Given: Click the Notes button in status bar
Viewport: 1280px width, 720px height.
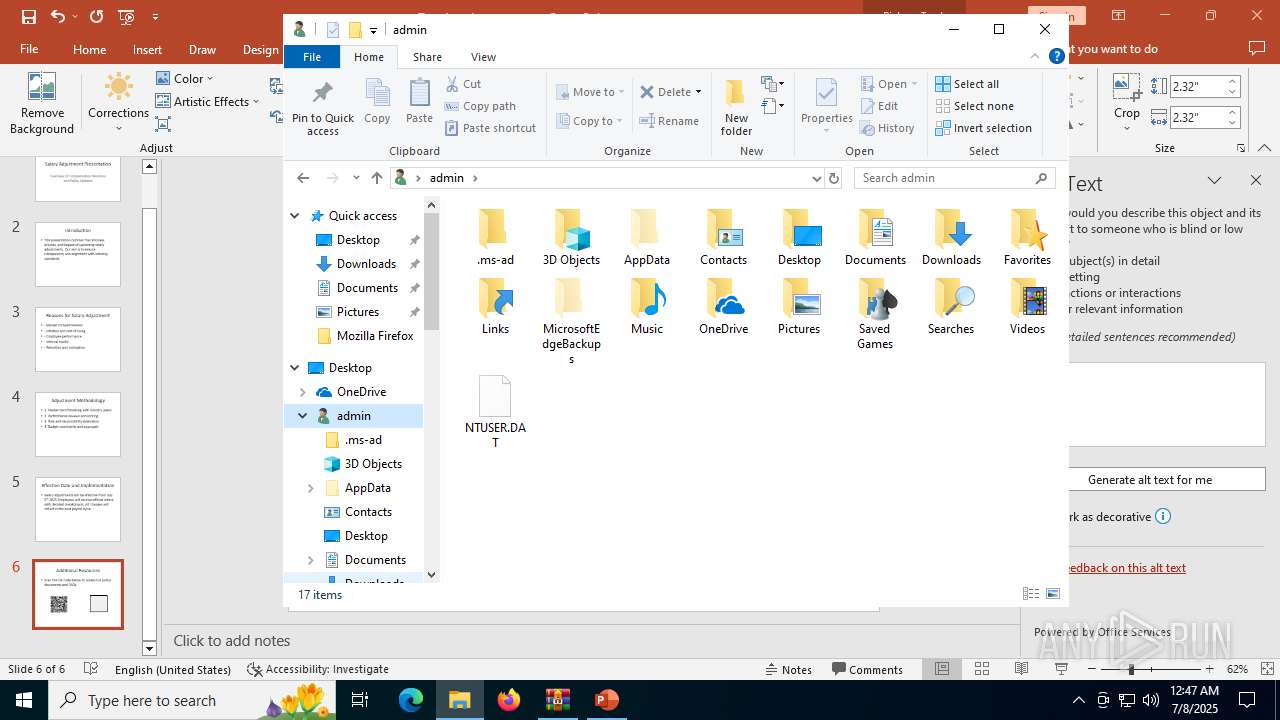Looking at the screenshot, I should 787,669.
